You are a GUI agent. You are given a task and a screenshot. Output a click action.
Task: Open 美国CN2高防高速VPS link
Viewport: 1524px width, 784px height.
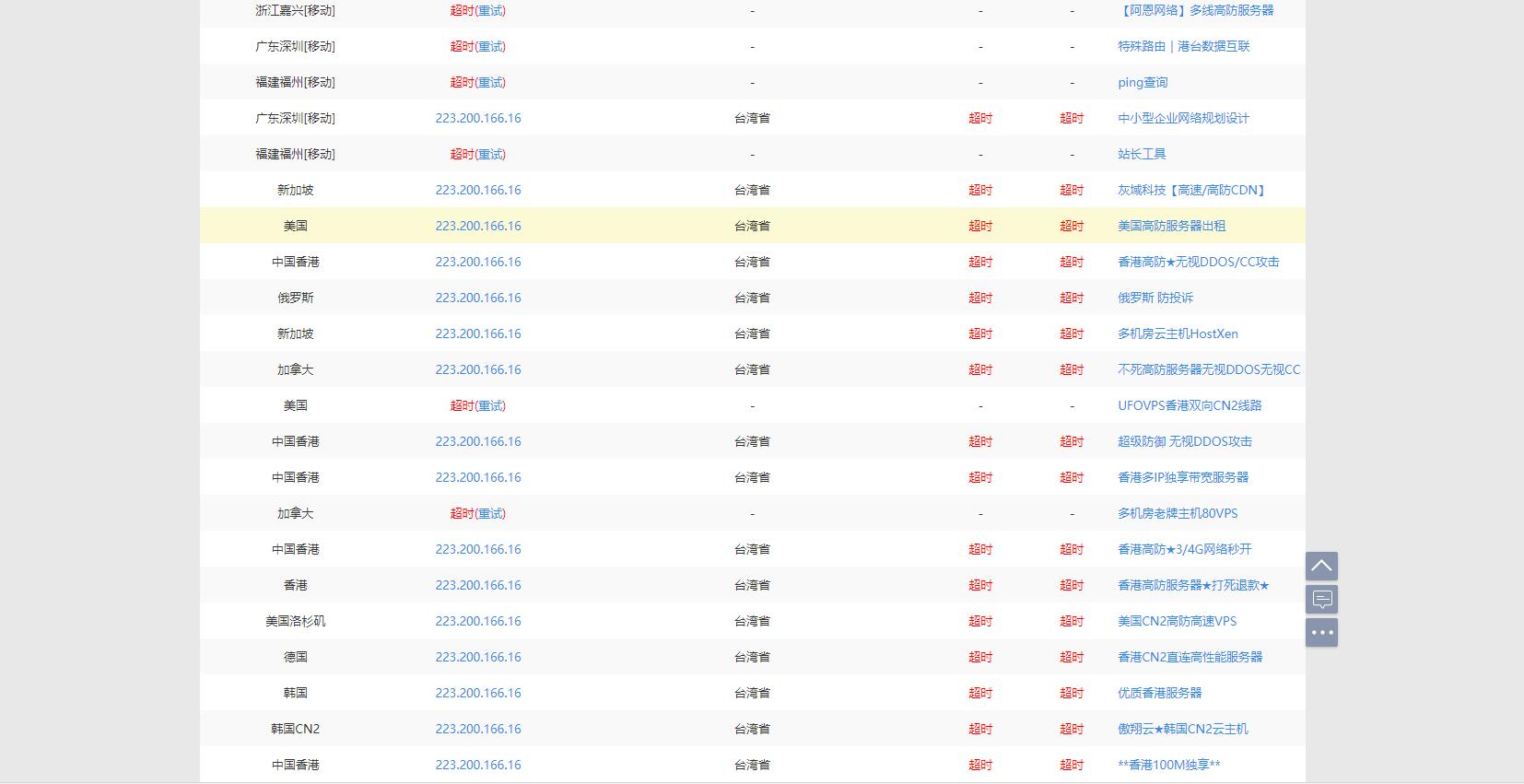(1177, 621)
